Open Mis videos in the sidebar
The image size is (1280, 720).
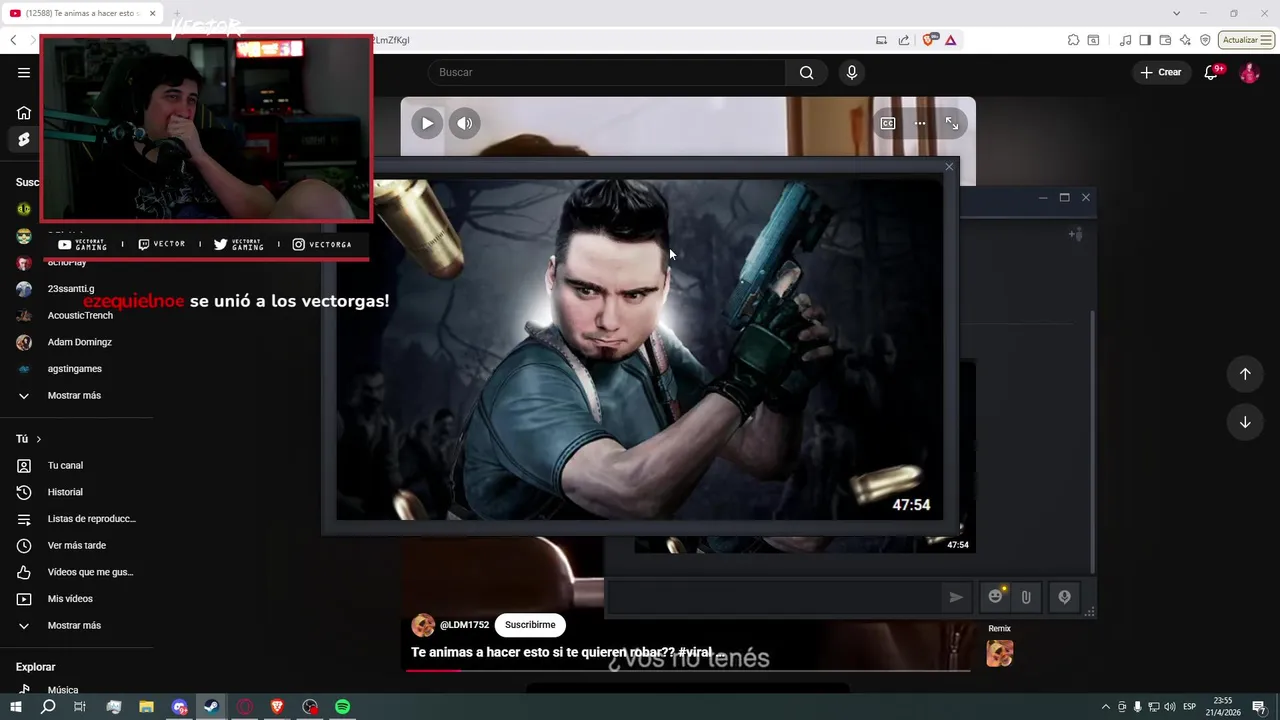(70, 599)
